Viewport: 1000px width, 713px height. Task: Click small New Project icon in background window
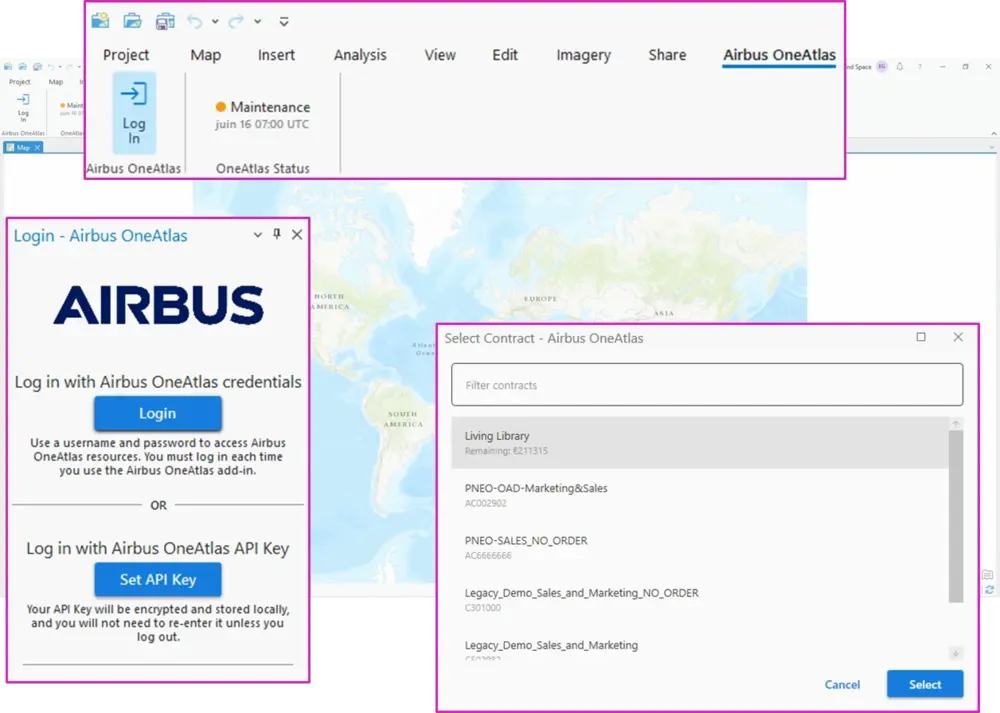point(8,66)
